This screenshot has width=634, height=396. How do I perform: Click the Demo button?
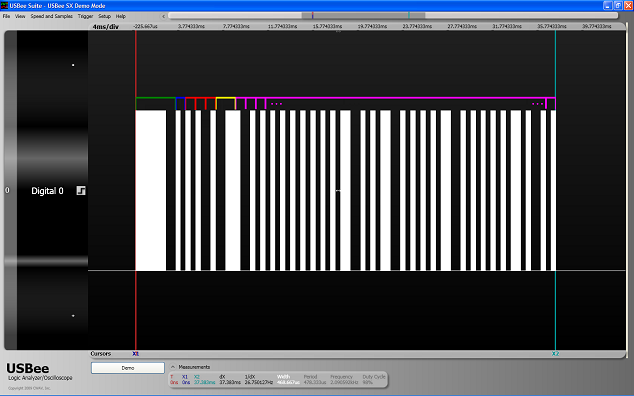coord(128,368)
